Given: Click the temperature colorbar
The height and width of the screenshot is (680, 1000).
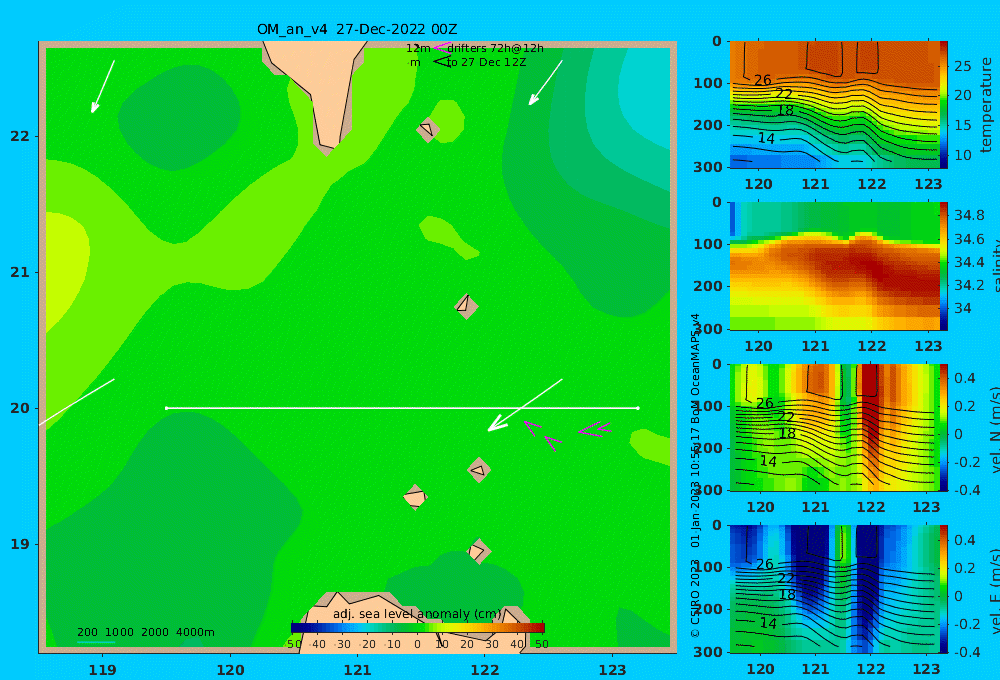Looking at the screenshot, I should click(x=944, y=105).
